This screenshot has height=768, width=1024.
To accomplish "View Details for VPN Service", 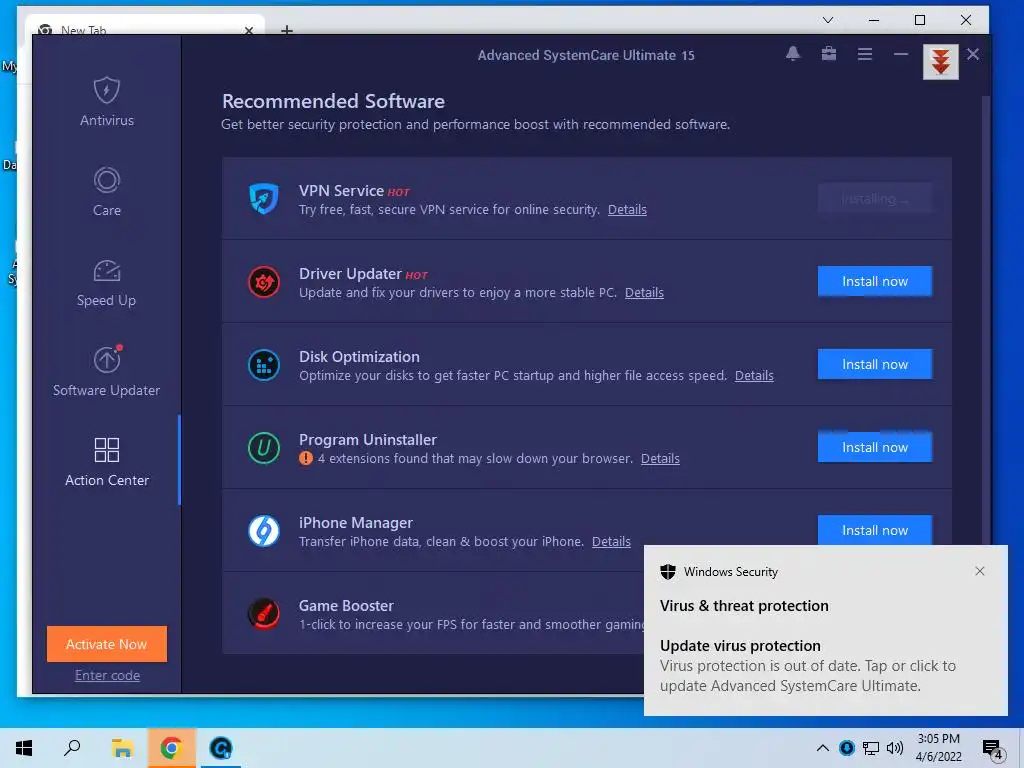I will click(627, 210).
